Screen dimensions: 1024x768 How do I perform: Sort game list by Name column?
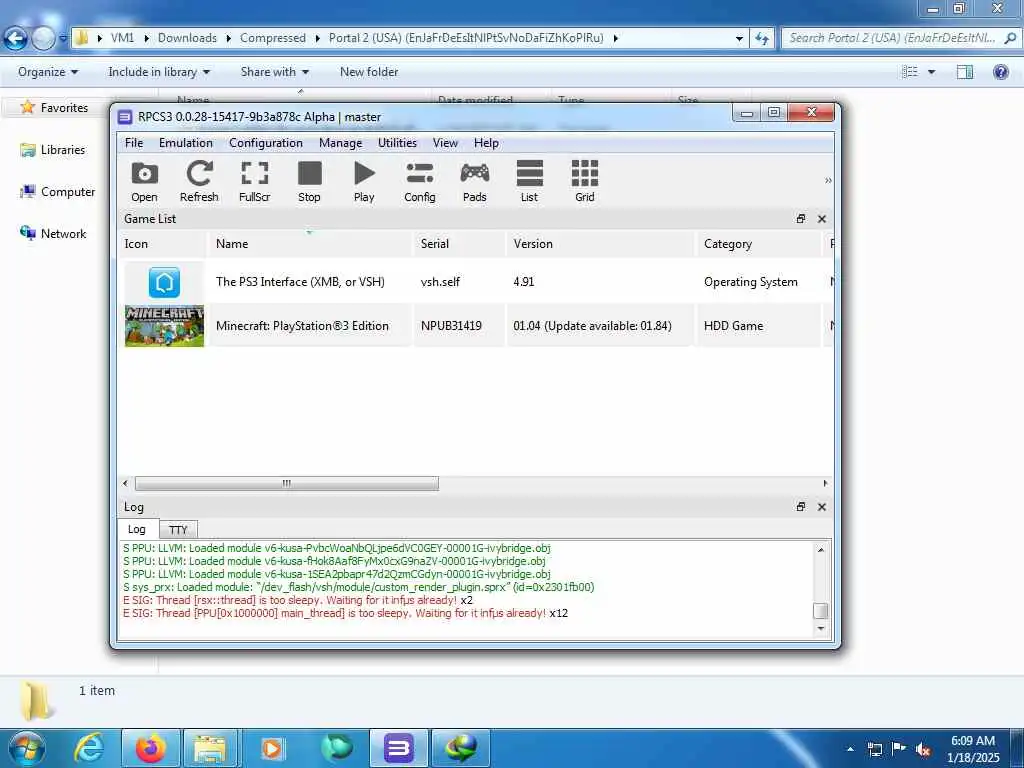pos(310,244)
